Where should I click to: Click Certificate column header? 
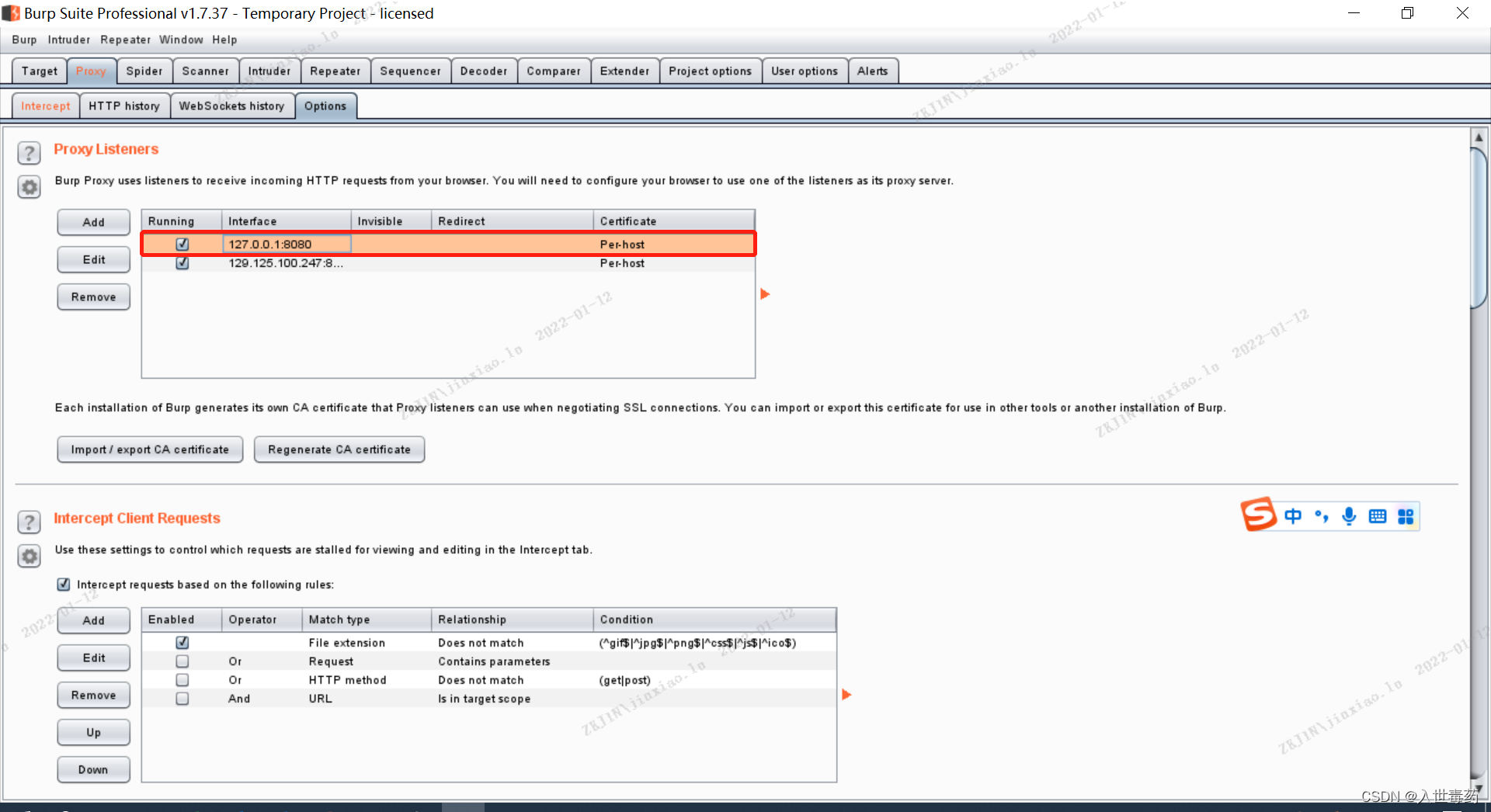(x=674, y=221)
